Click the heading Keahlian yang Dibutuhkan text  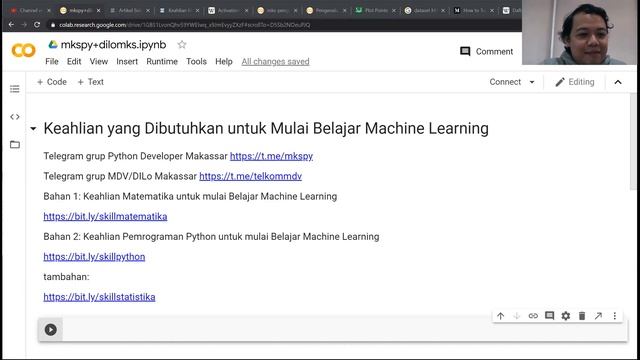pos(266,129)
